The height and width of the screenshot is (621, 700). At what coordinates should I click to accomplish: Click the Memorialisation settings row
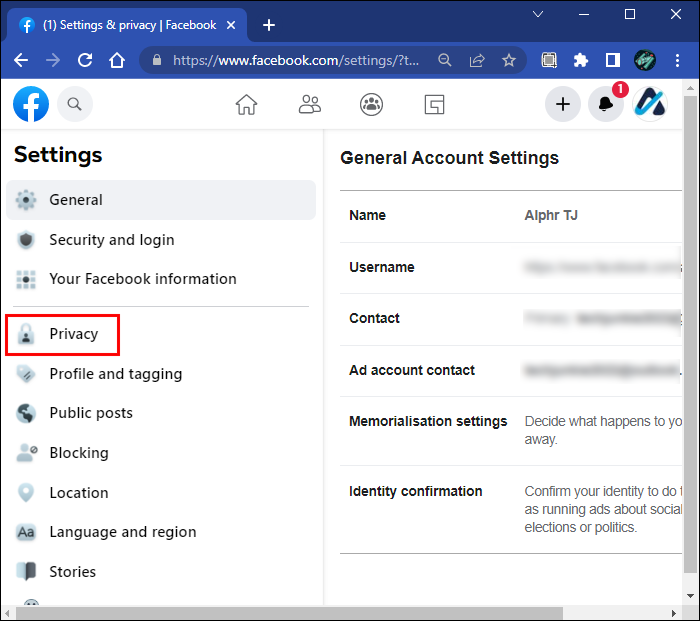pyautogui.click(x=428, y=421)
